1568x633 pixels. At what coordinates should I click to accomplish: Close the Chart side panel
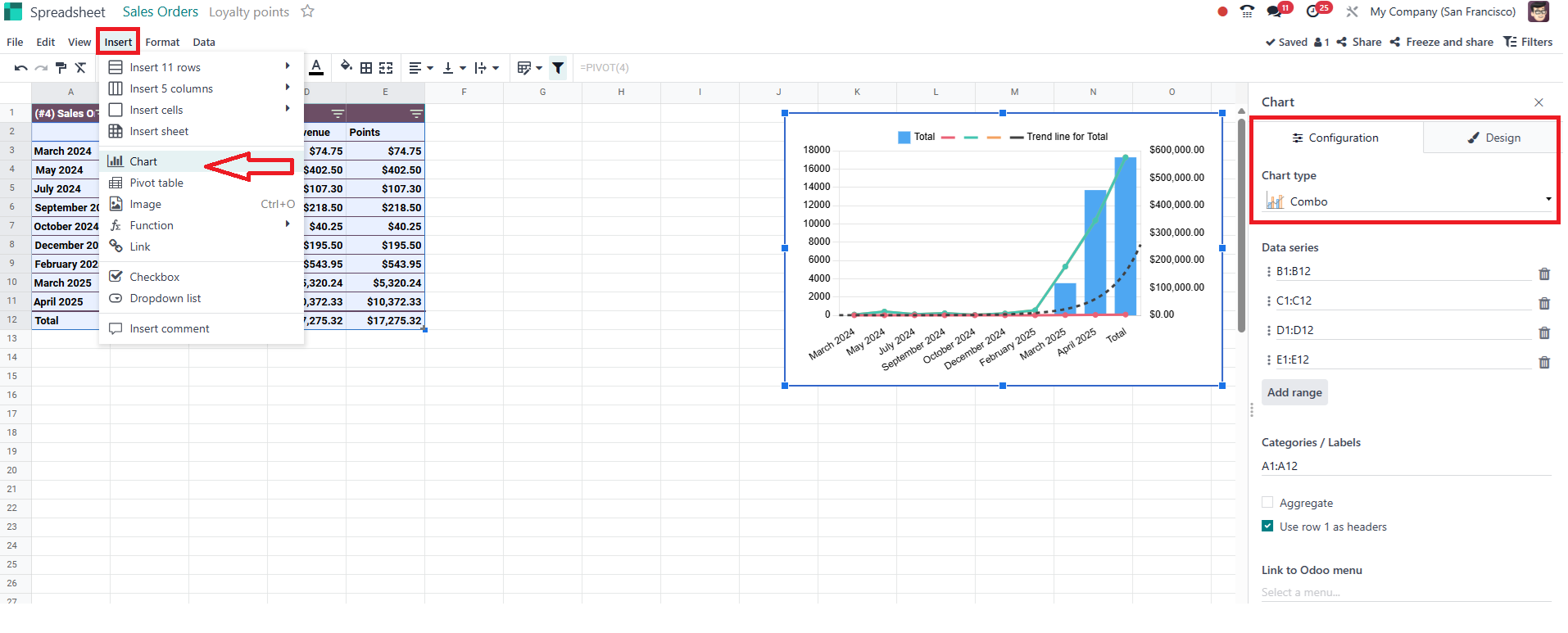tap(1539, 102)
